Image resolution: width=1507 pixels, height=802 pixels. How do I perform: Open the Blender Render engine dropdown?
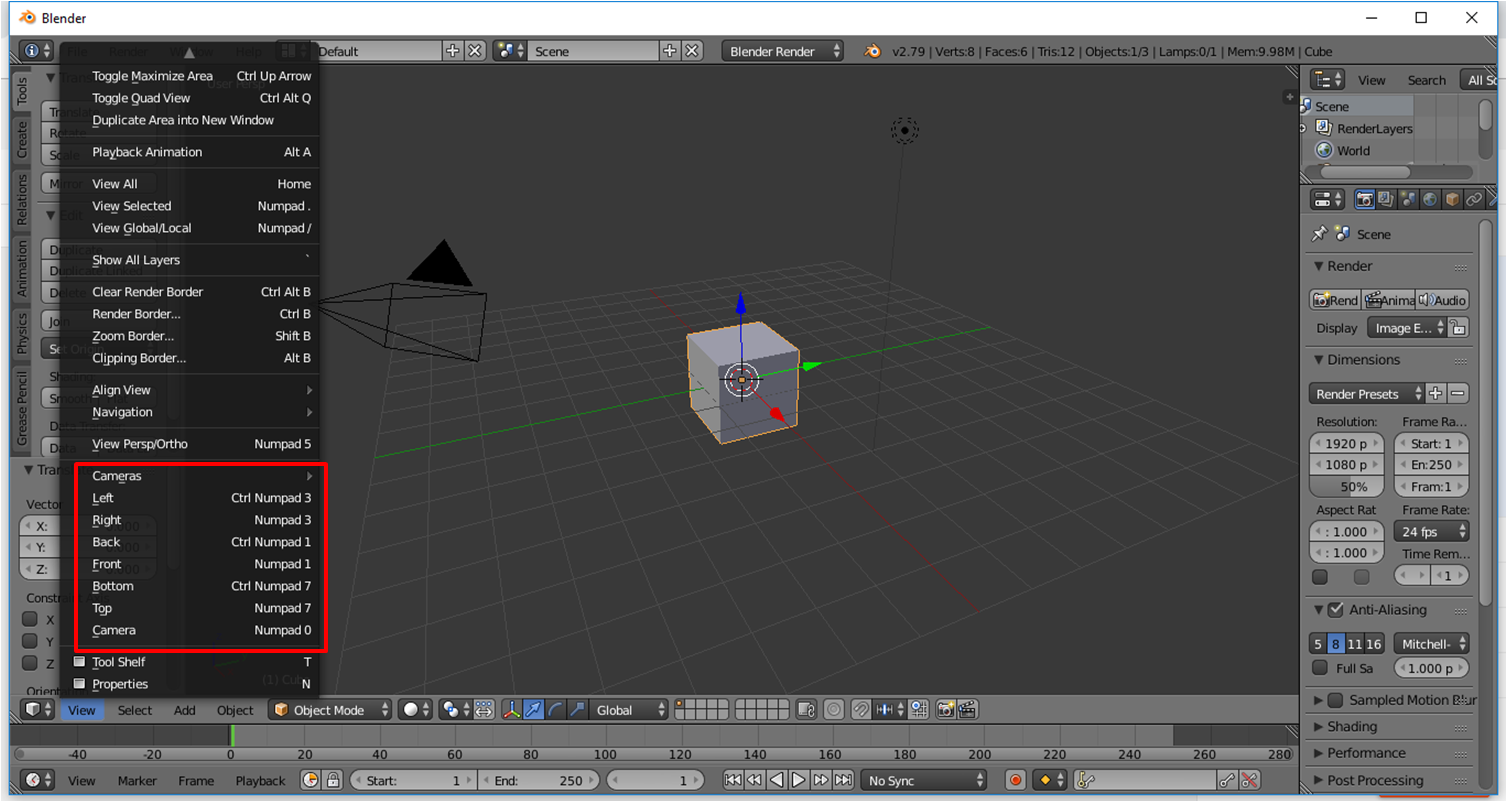[782, 51]
